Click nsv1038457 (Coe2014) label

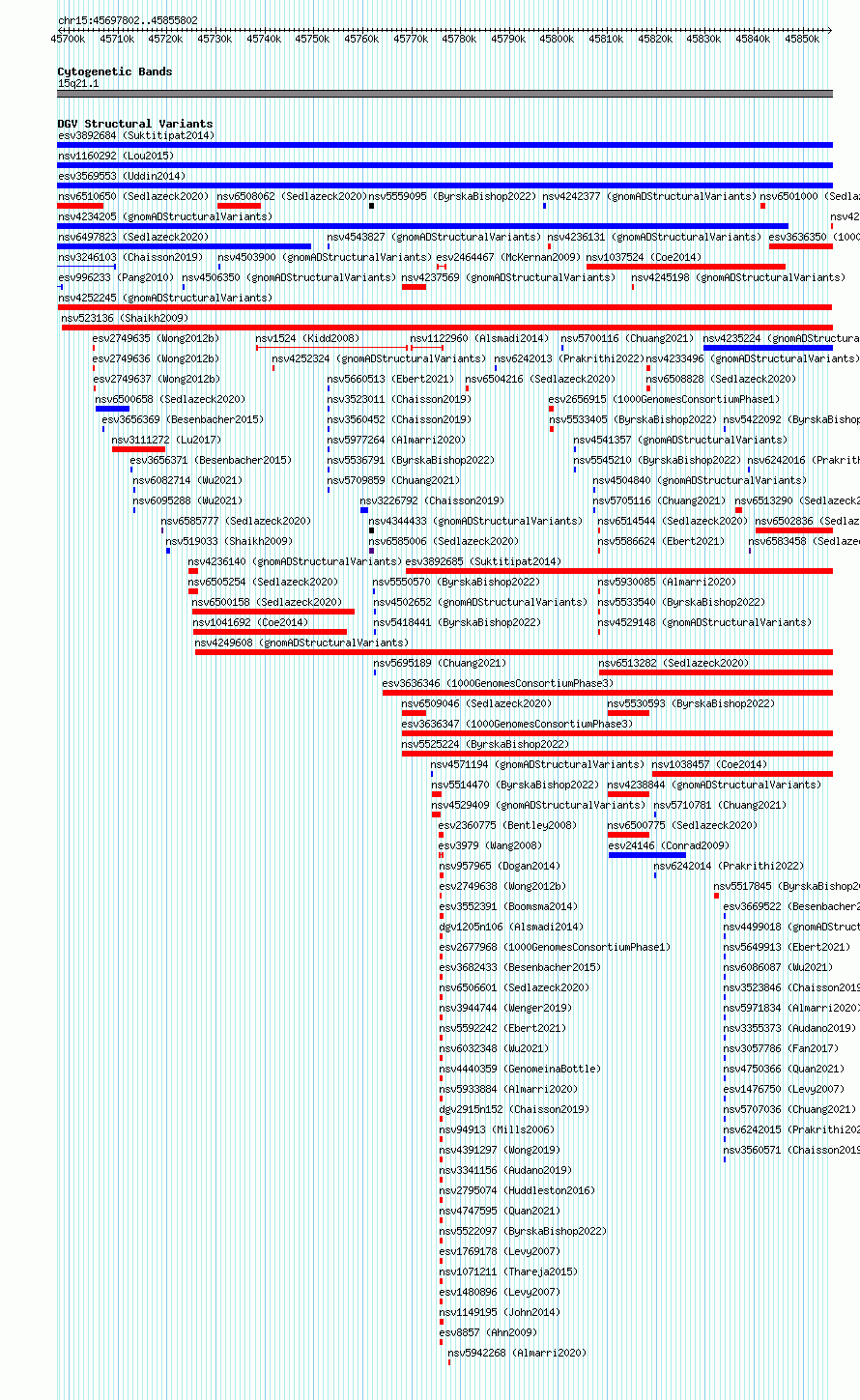coord(710,764)
